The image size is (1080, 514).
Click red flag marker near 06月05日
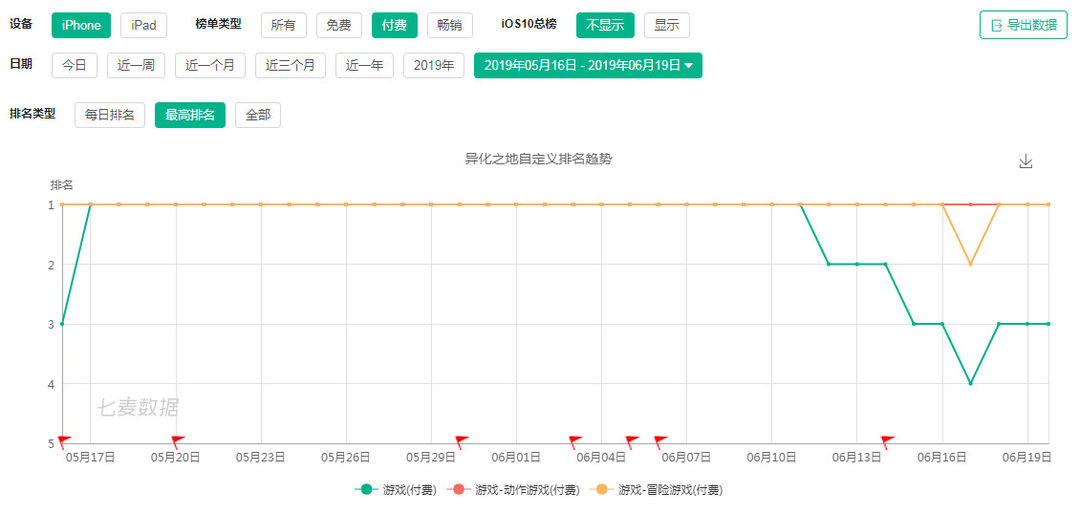632,440
